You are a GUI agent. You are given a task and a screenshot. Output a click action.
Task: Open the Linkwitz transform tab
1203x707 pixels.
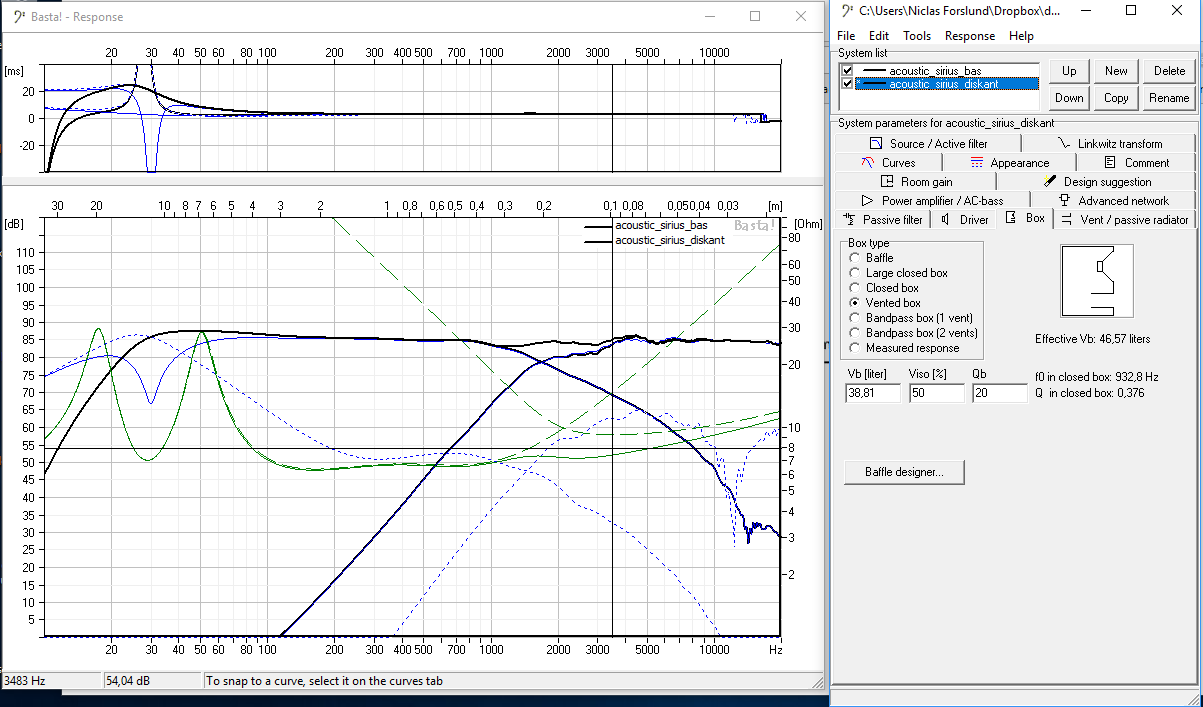[1108, 143]
